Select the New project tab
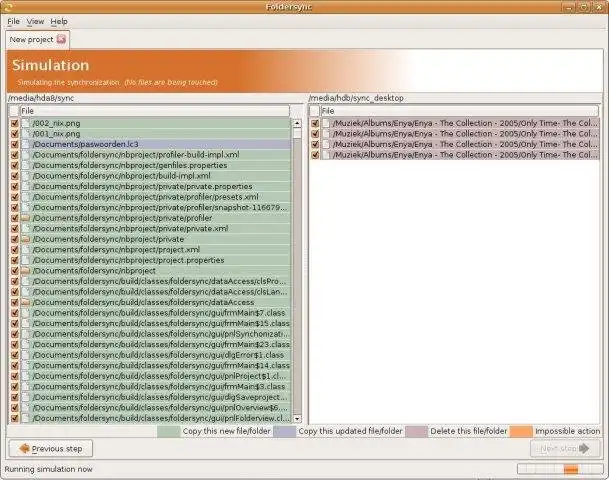The width and height of the screenshot is (609, 480). coord(38,40)
